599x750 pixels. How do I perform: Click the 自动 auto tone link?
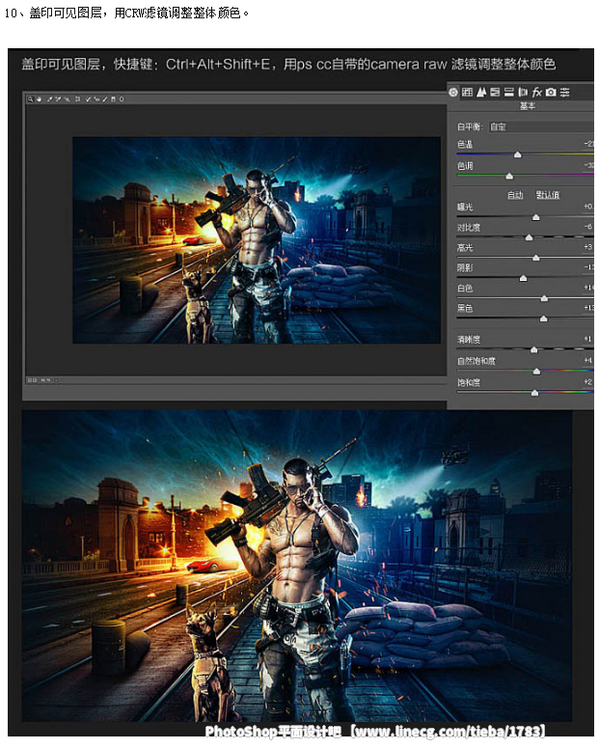click(515, 195)
